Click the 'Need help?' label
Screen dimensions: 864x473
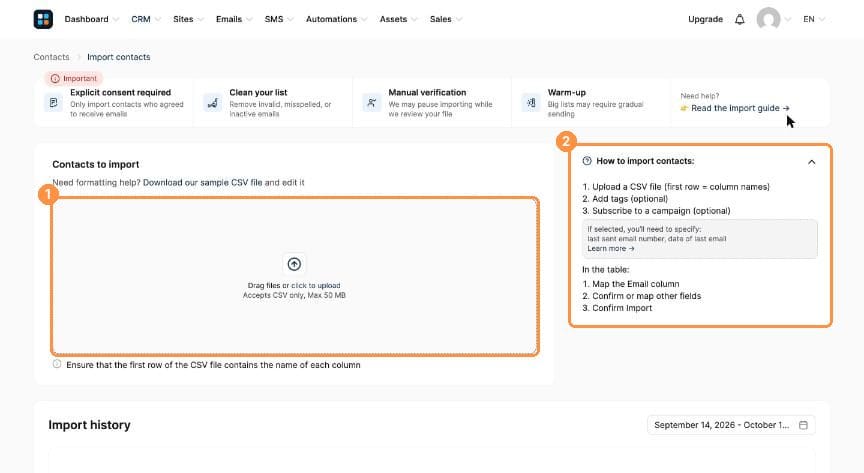700,96
